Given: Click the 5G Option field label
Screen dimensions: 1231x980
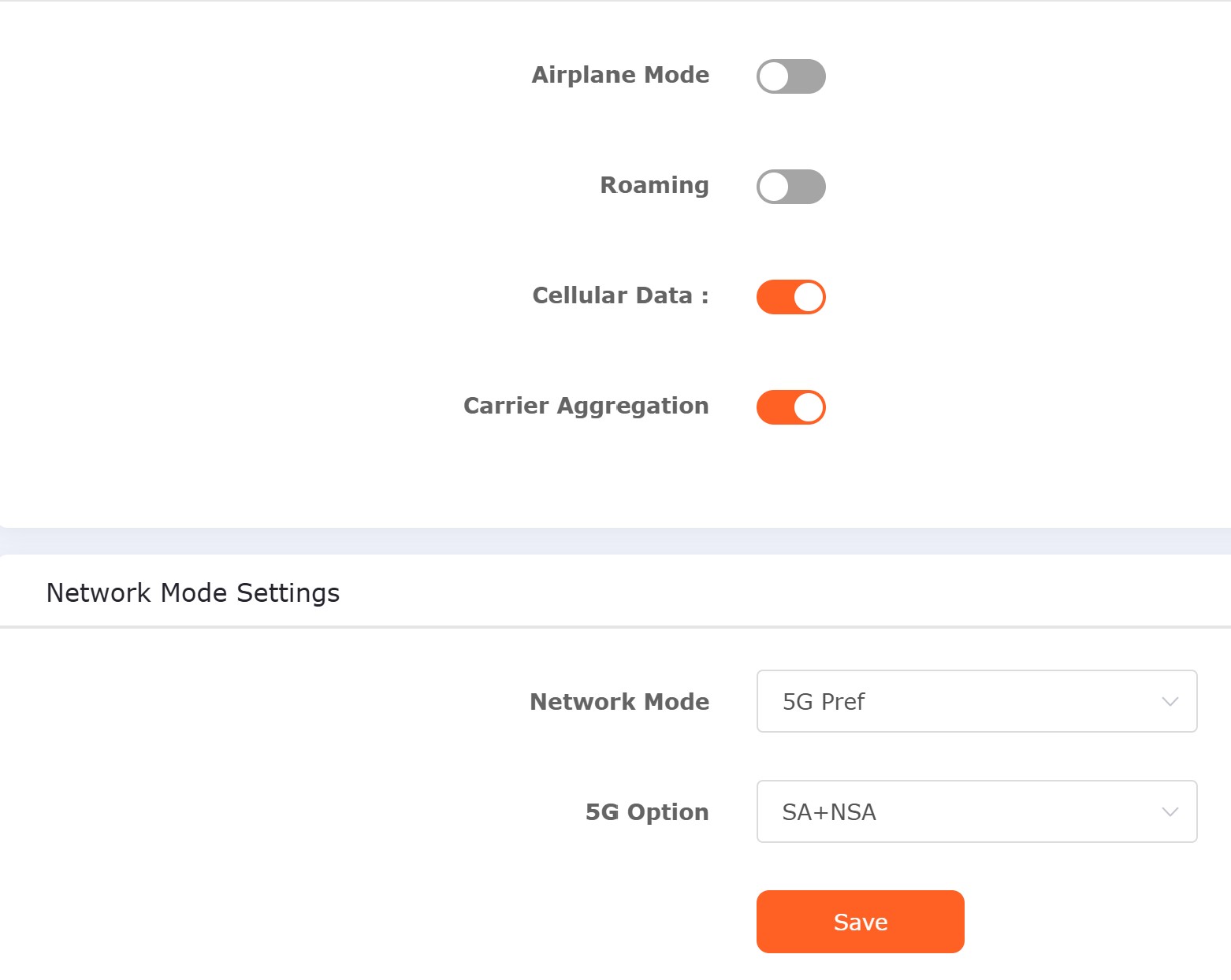Looking at the screenshot, I should [x=647, y=812].
